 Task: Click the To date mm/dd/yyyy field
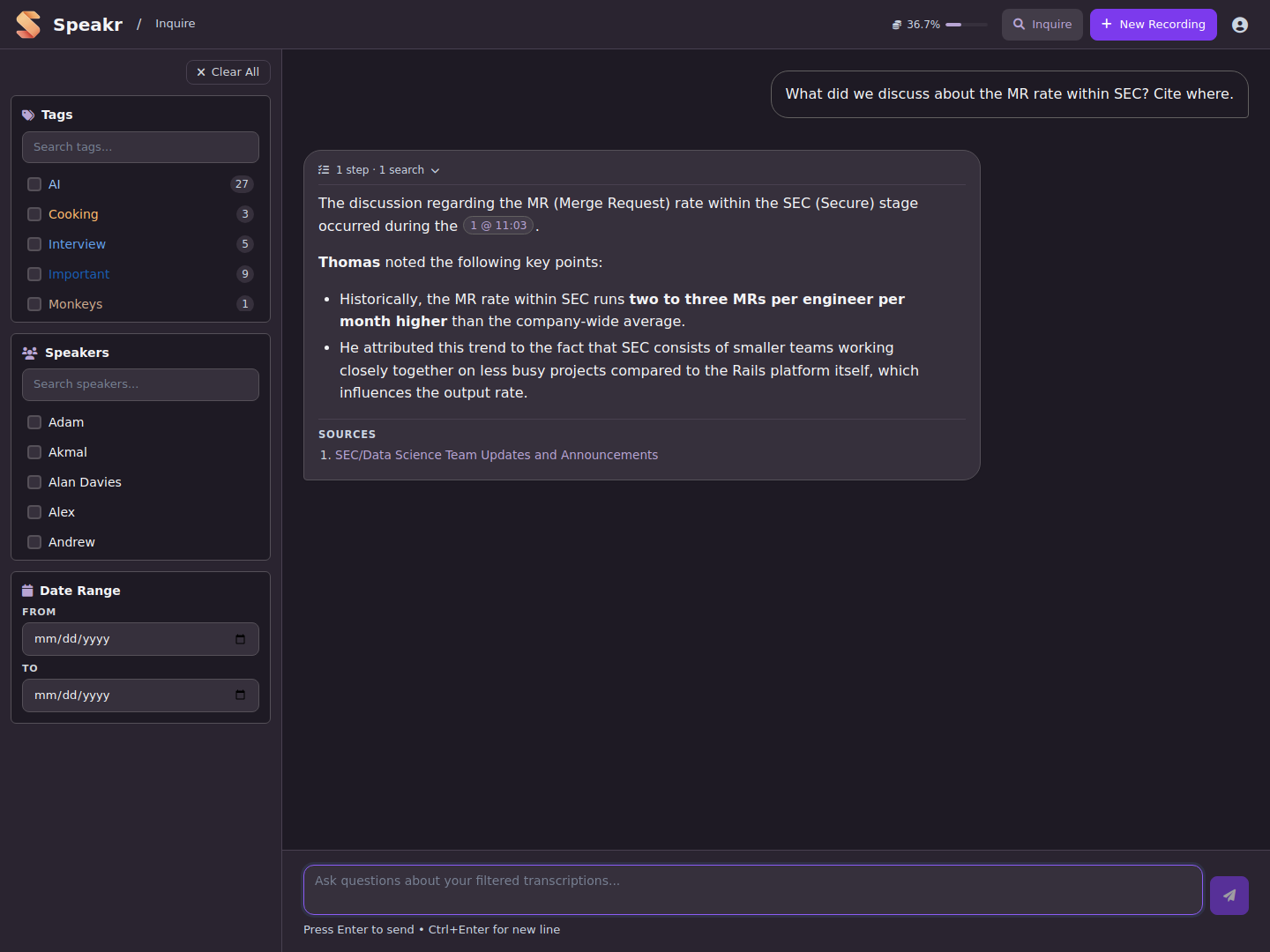[140, 695]
